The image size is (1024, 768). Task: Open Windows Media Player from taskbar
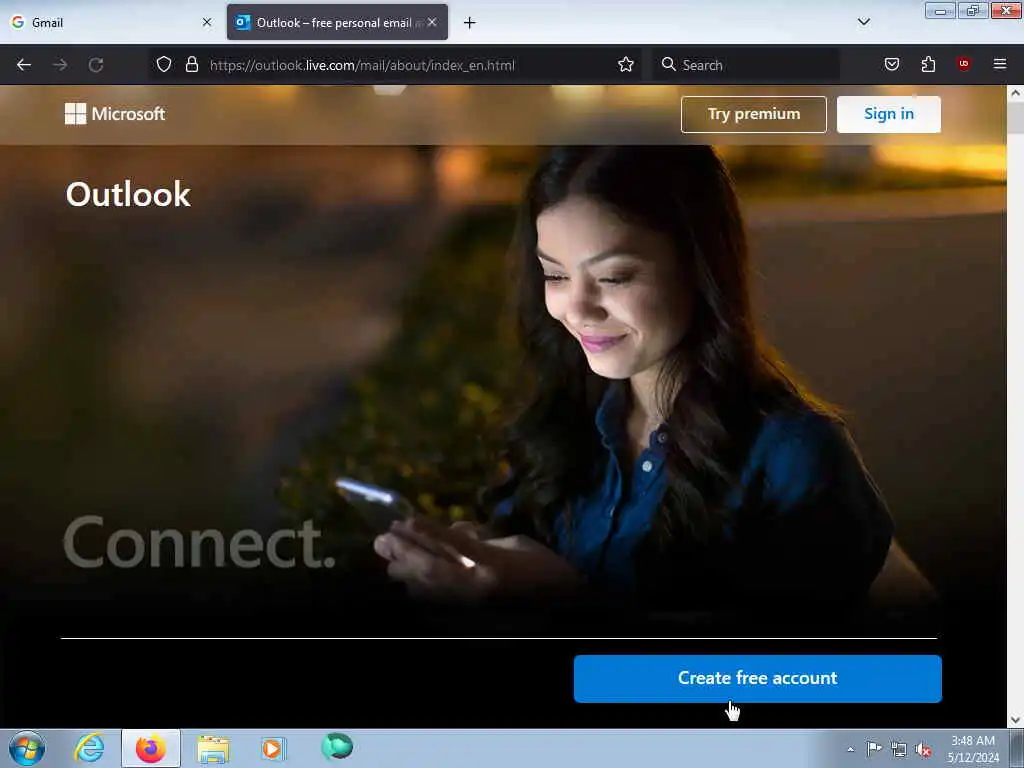274,748
